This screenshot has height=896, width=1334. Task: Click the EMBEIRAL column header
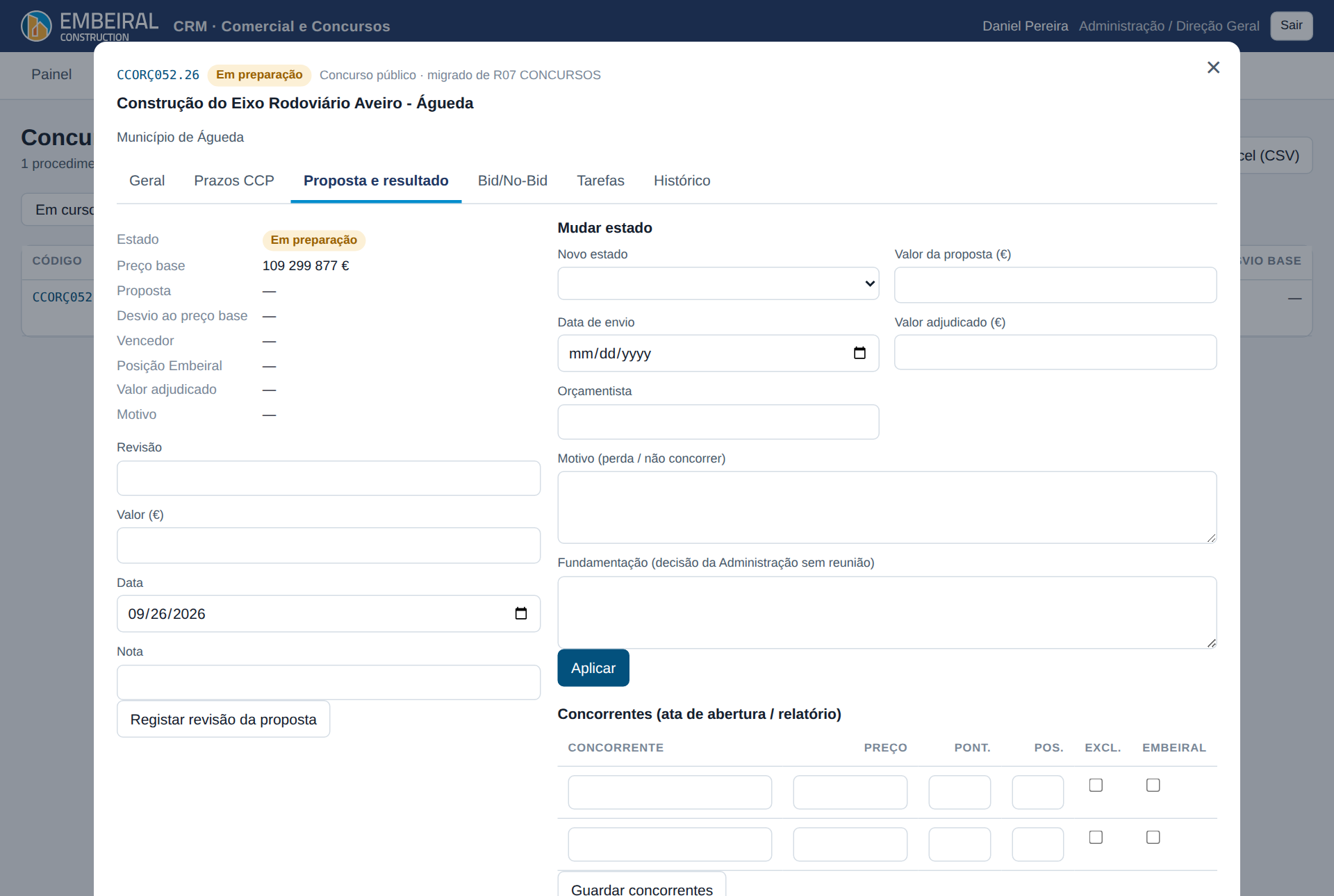(x=1174, y=747)
